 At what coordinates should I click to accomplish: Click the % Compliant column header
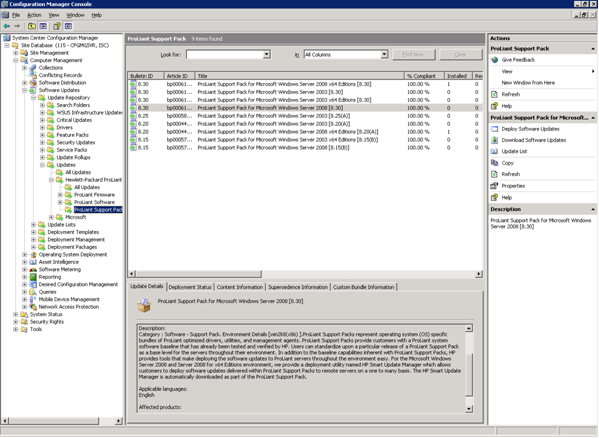424,76
